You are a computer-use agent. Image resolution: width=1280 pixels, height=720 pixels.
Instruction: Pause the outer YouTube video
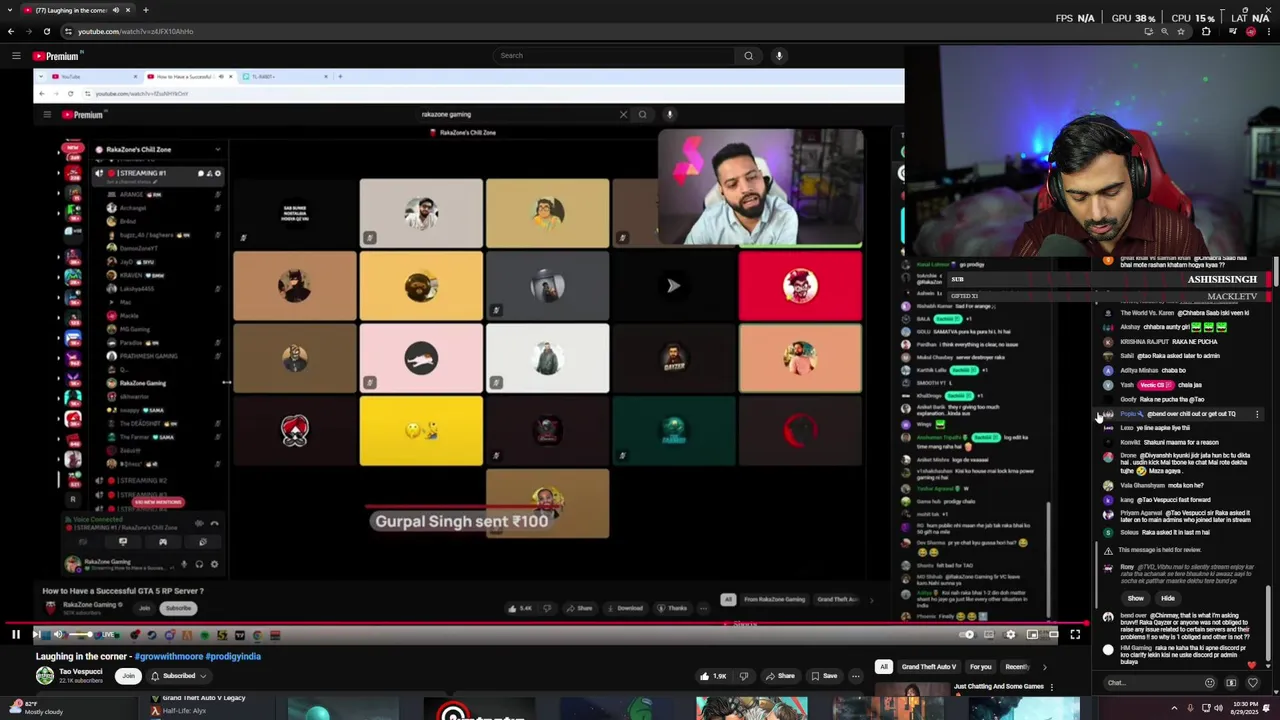tap(16, 634)
